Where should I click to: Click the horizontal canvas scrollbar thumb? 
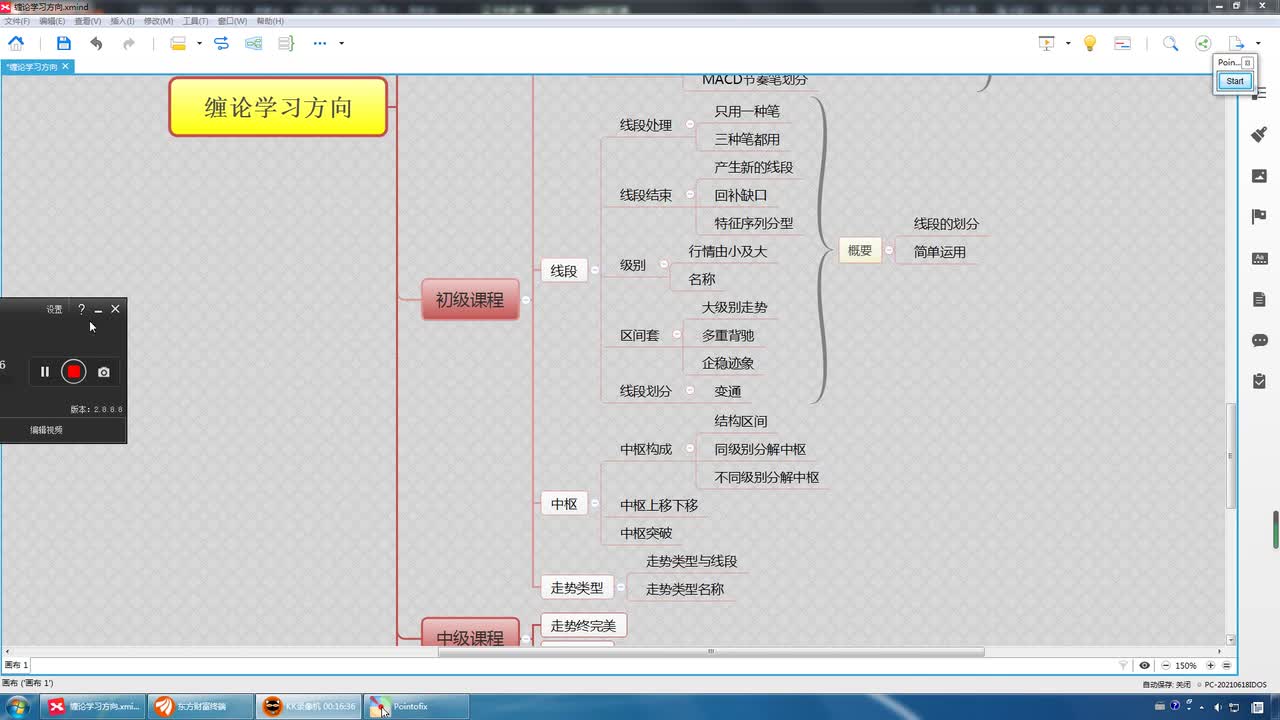[711, 651]
